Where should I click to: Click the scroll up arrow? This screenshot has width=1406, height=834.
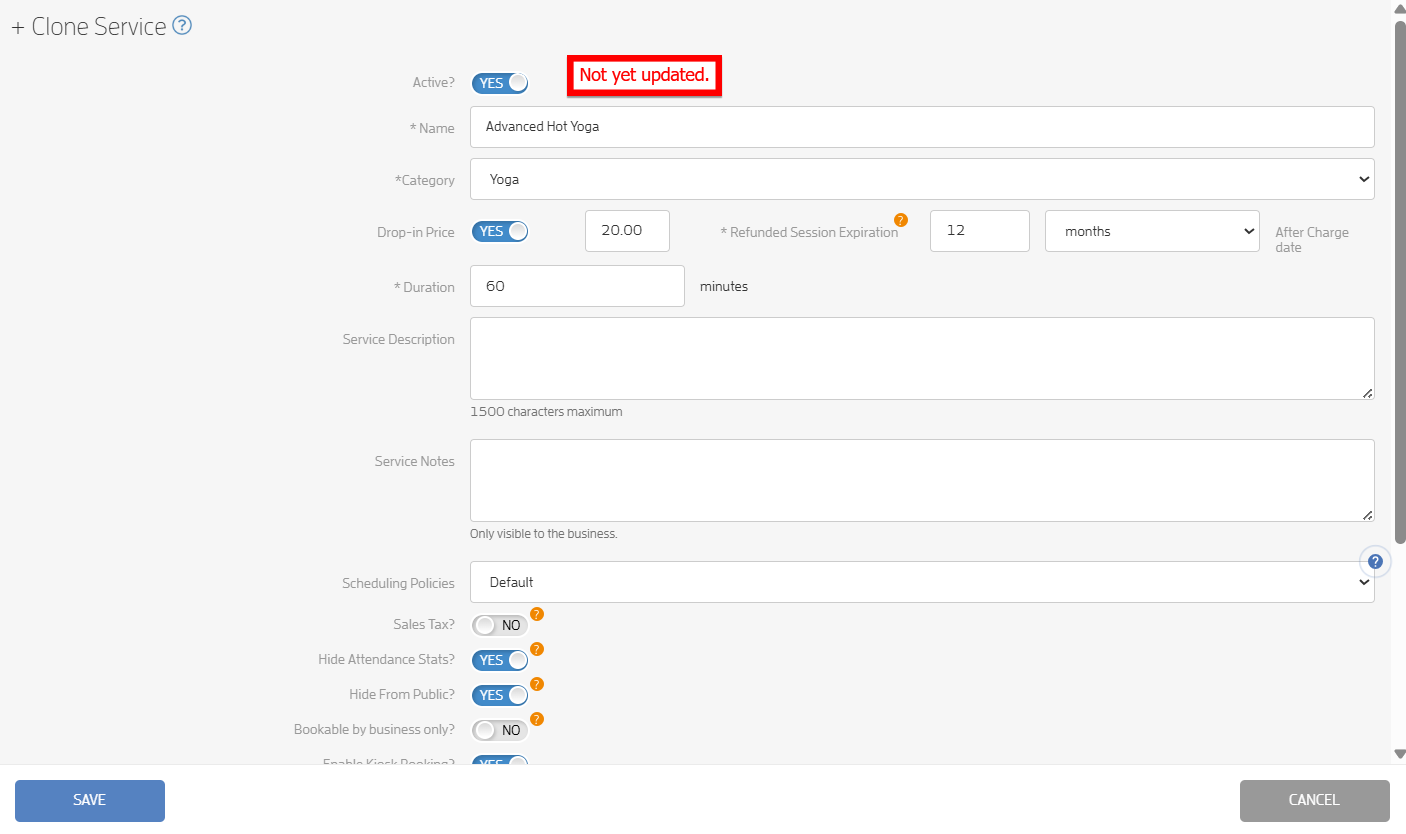1400,9
